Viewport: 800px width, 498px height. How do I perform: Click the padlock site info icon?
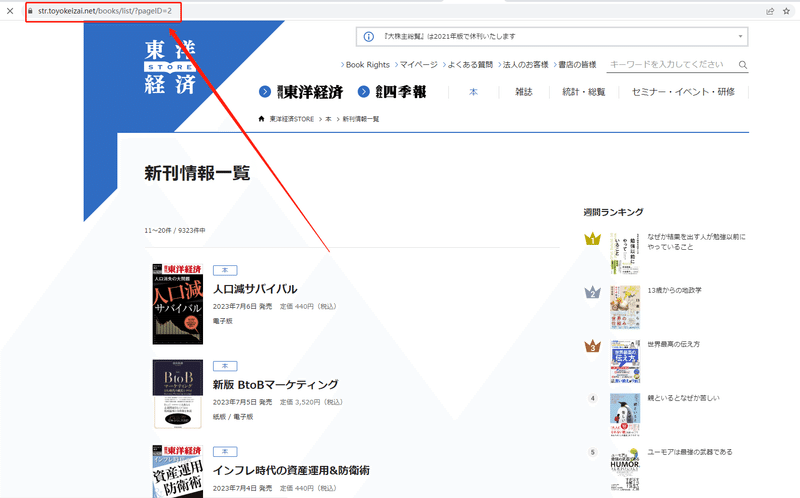click(31, 11)
